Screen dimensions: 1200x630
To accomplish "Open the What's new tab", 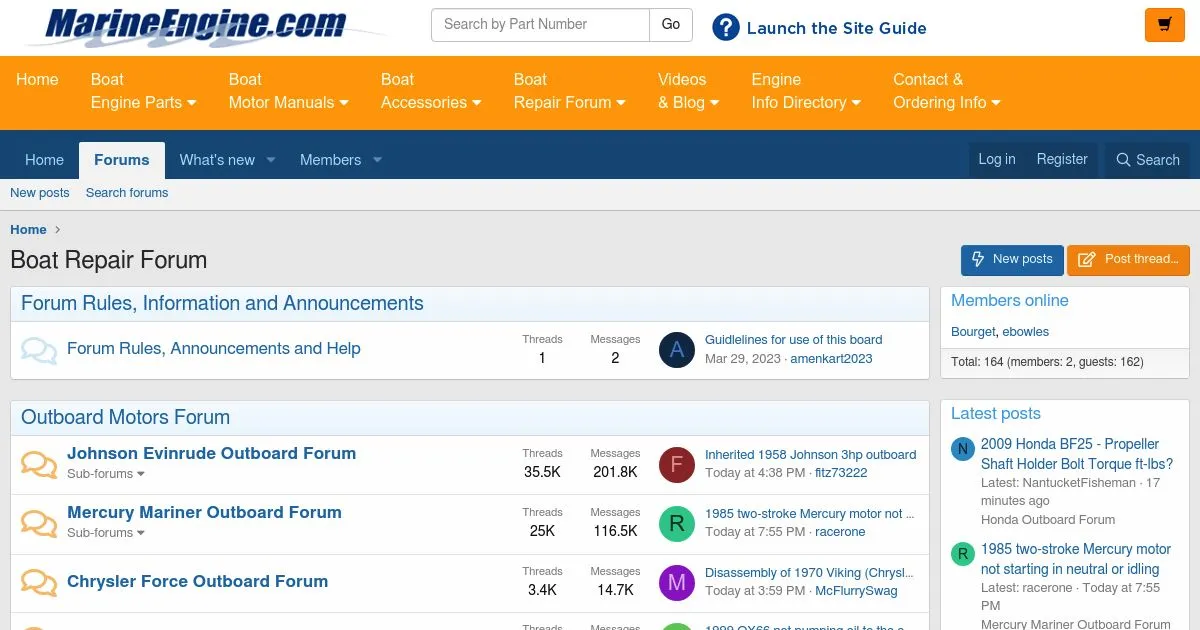I will tap(217, 160).
